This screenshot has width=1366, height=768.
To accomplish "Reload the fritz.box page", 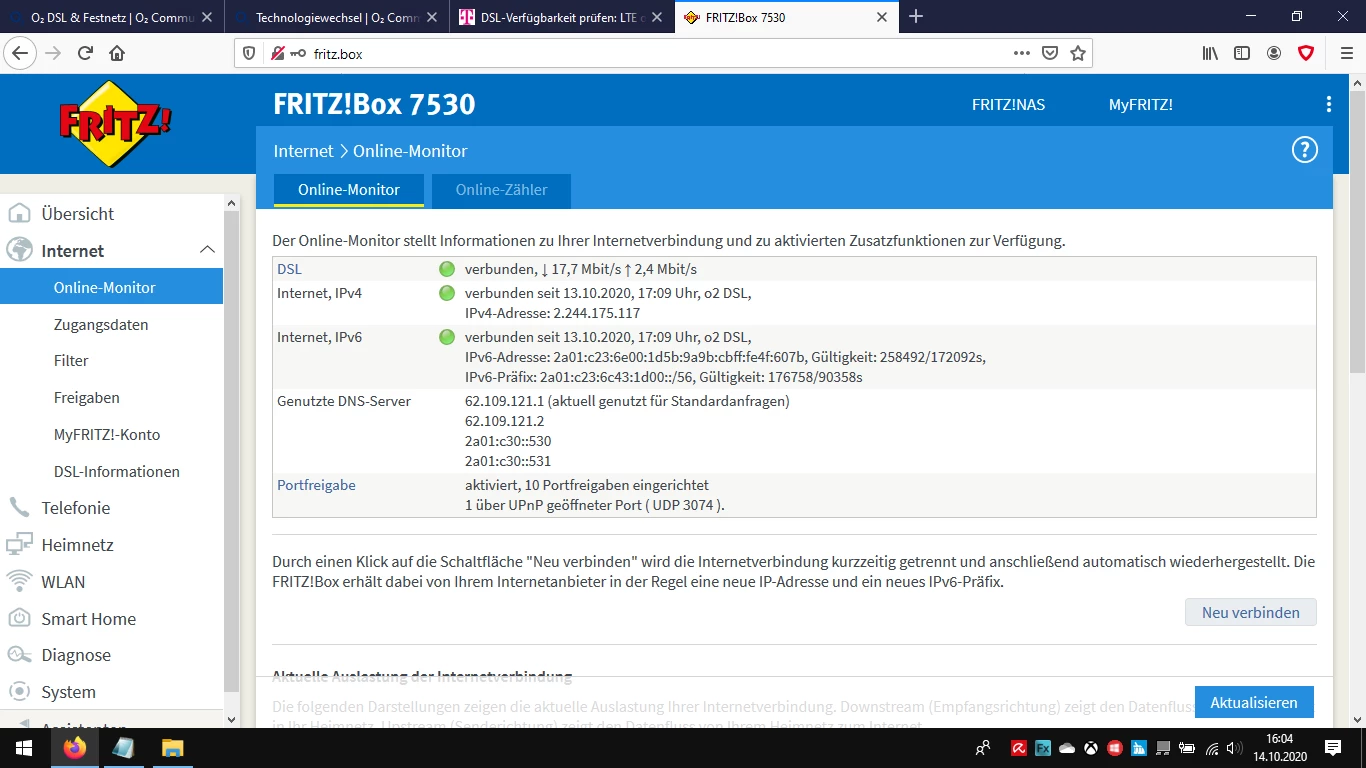I will [x=86, y=54].
